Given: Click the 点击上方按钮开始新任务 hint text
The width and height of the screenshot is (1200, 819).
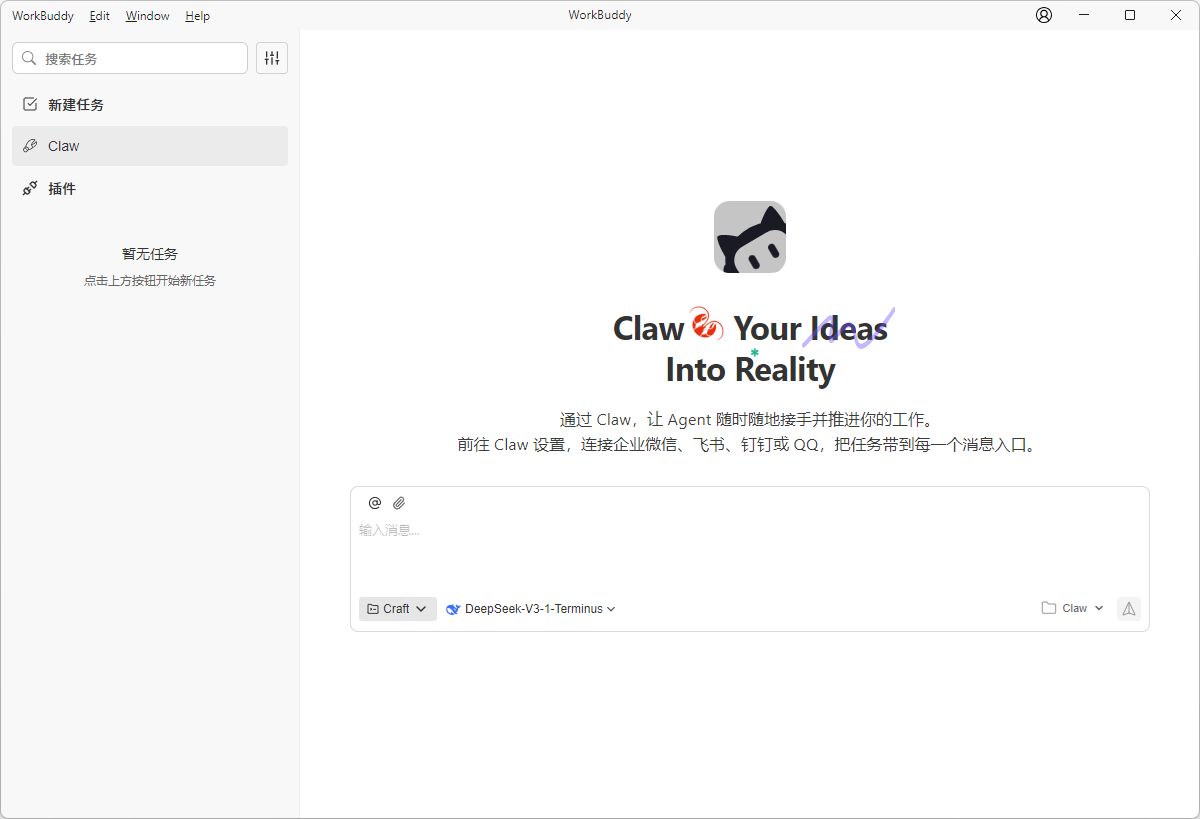Looking at the screenshot, I should [x=150, y=281].
